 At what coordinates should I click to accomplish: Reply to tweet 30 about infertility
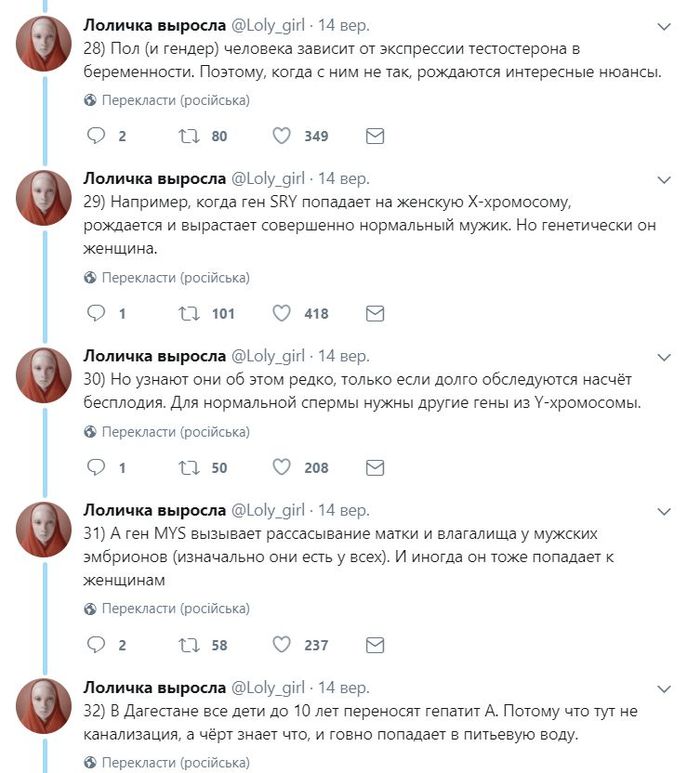tap(97, 467)
